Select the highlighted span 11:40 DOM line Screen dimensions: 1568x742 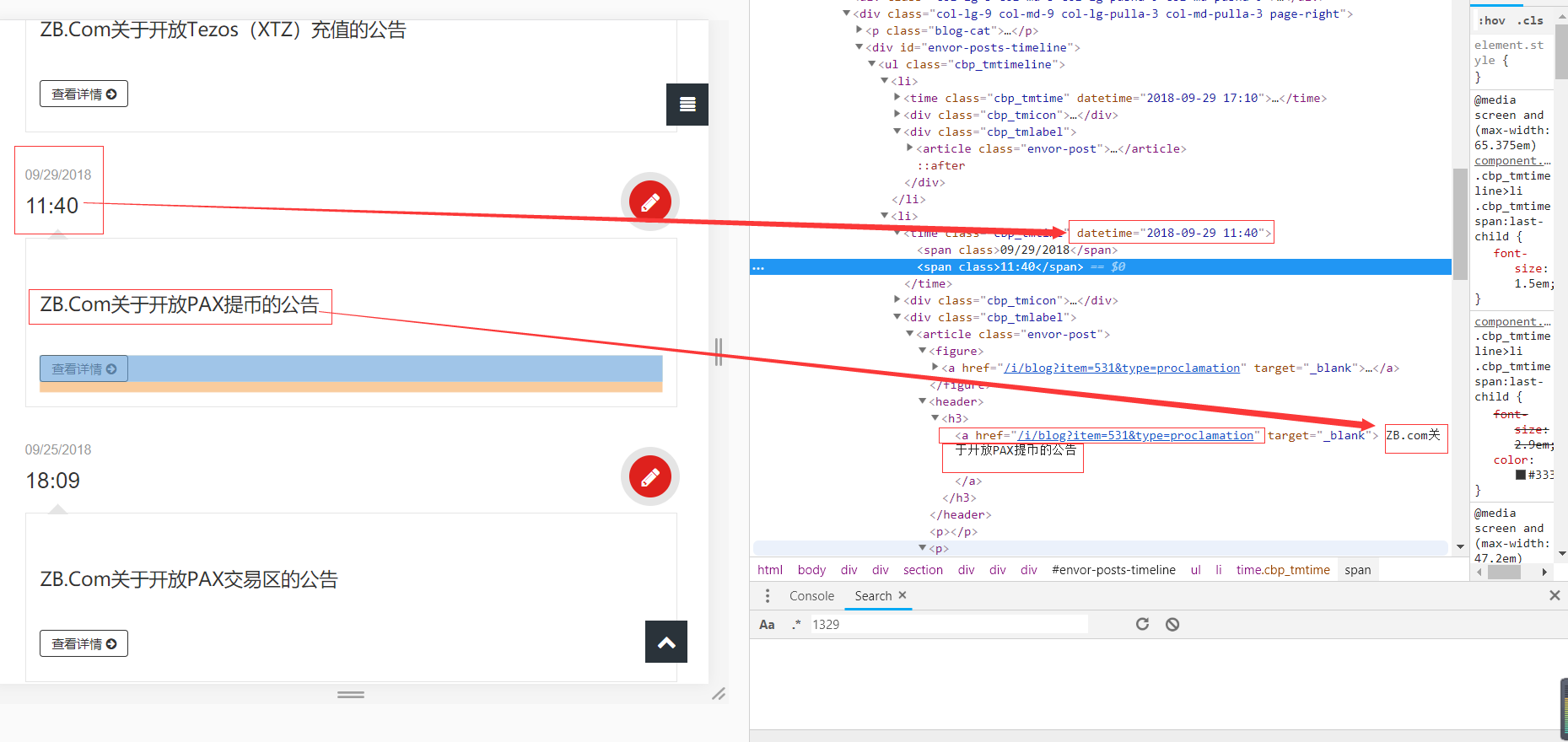1101,267
